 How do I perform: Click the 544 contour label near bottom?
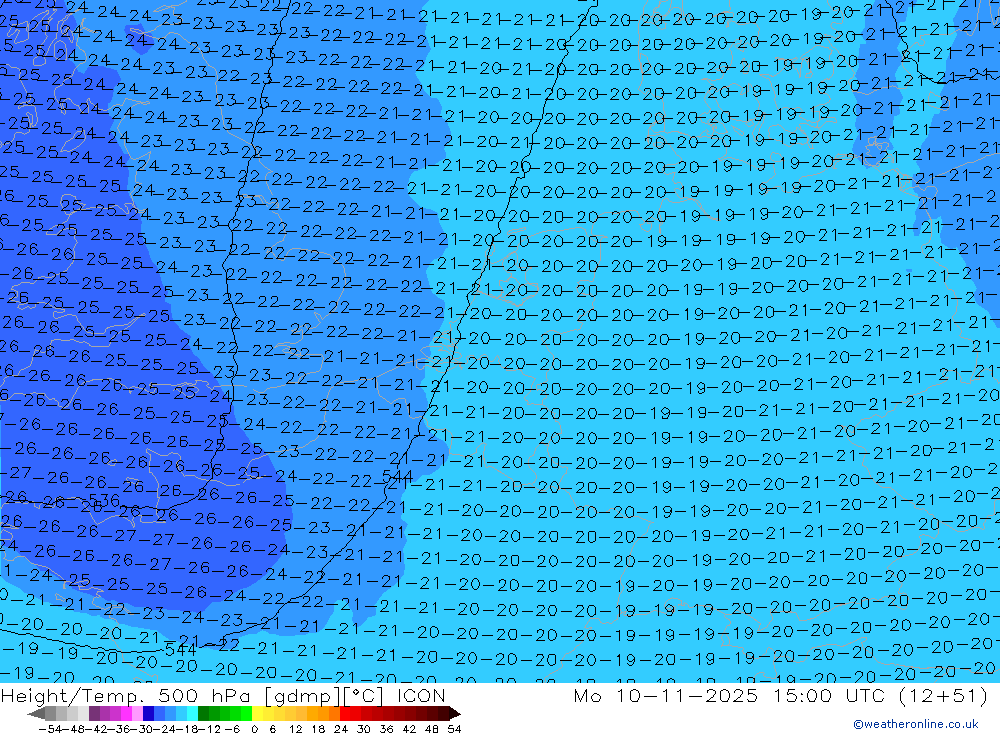coord(180,649)
